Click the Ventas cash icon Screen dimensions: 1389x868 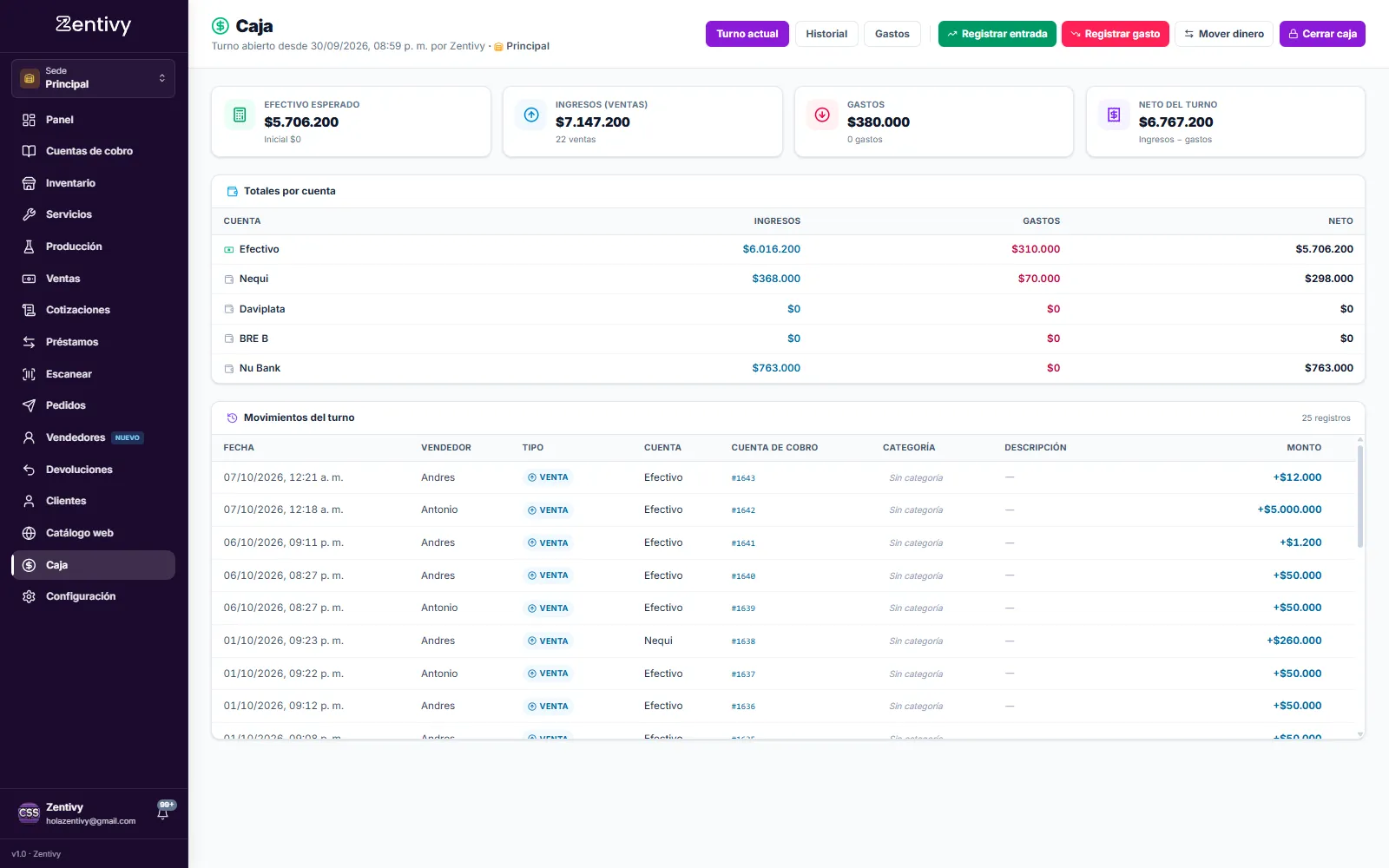tap(29, 279)
